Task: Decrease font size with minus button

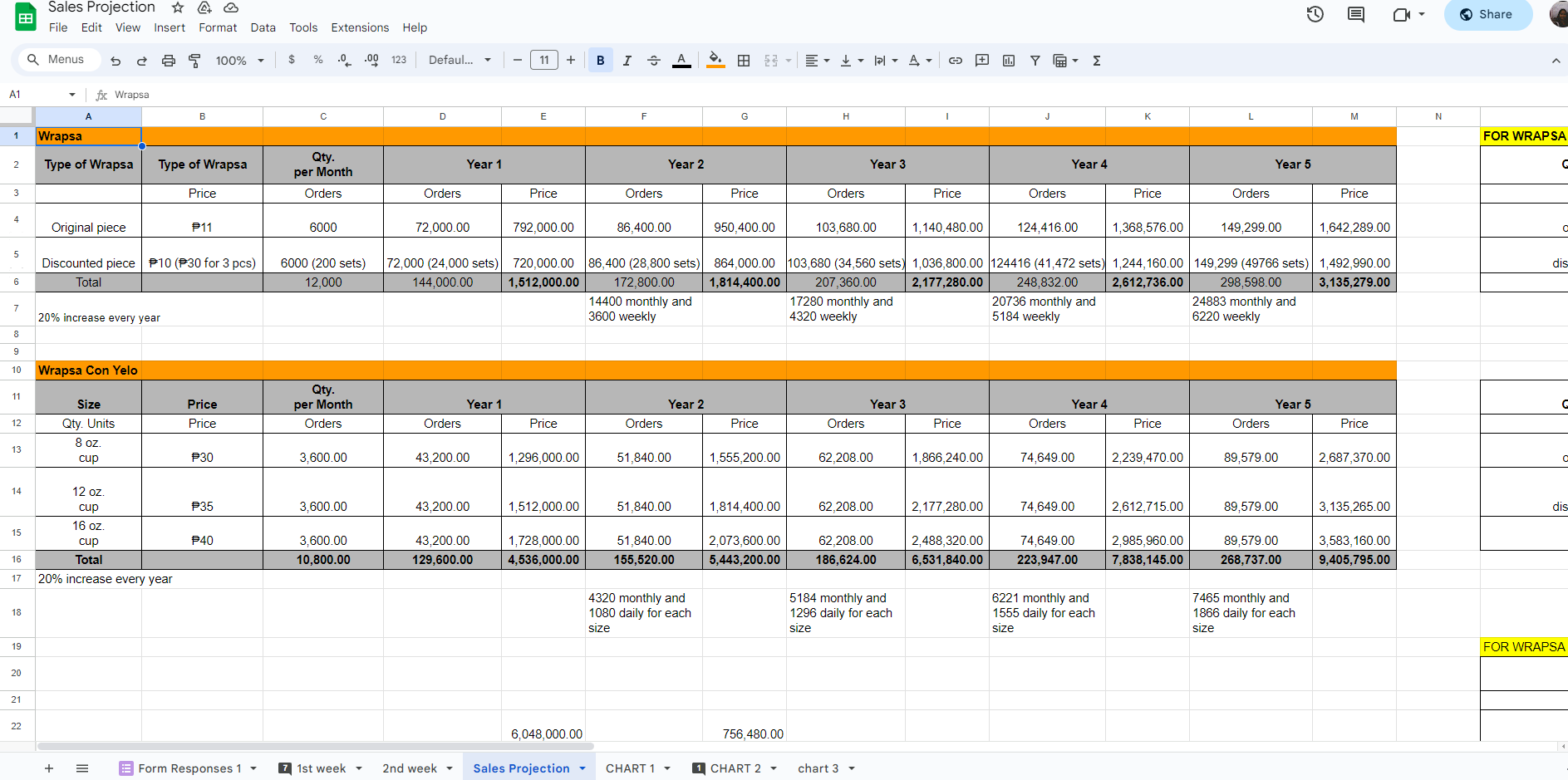Action: (517, 61)
